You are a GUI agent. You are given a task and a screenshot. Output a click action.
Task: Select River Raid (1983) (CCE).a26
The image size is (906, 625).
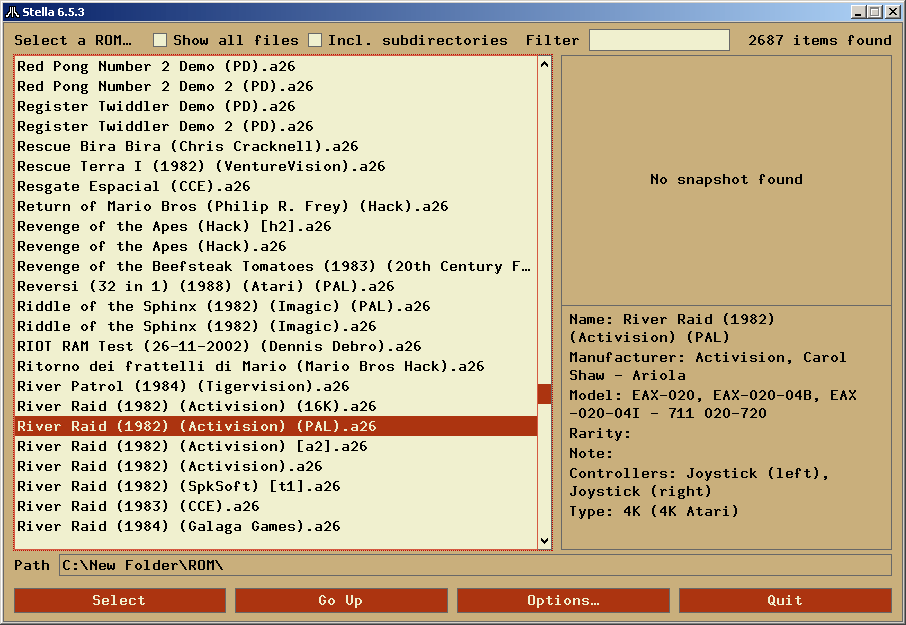click(x=276, y=507)
